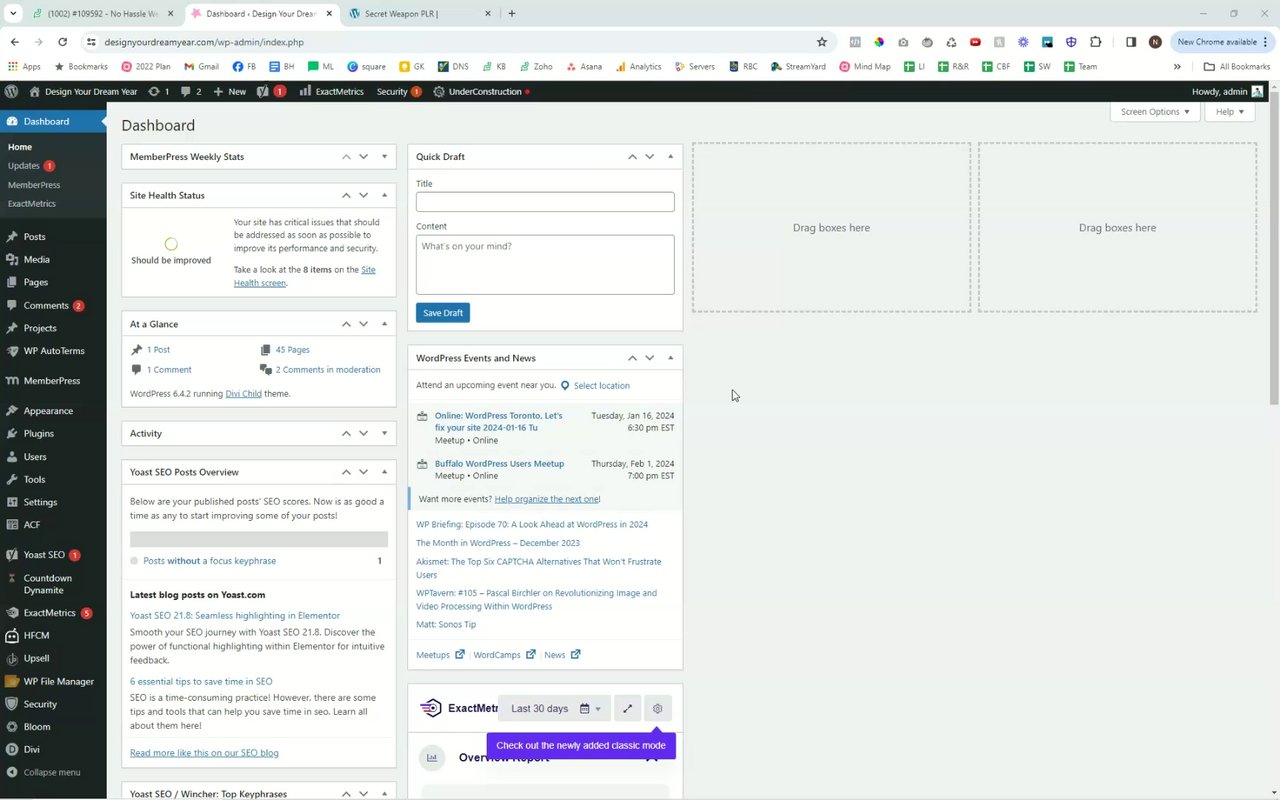Image resolution: width=1280 pixels, height=800 pixels.
Task: Toggle the At a Glance panel
Action: 384,324
